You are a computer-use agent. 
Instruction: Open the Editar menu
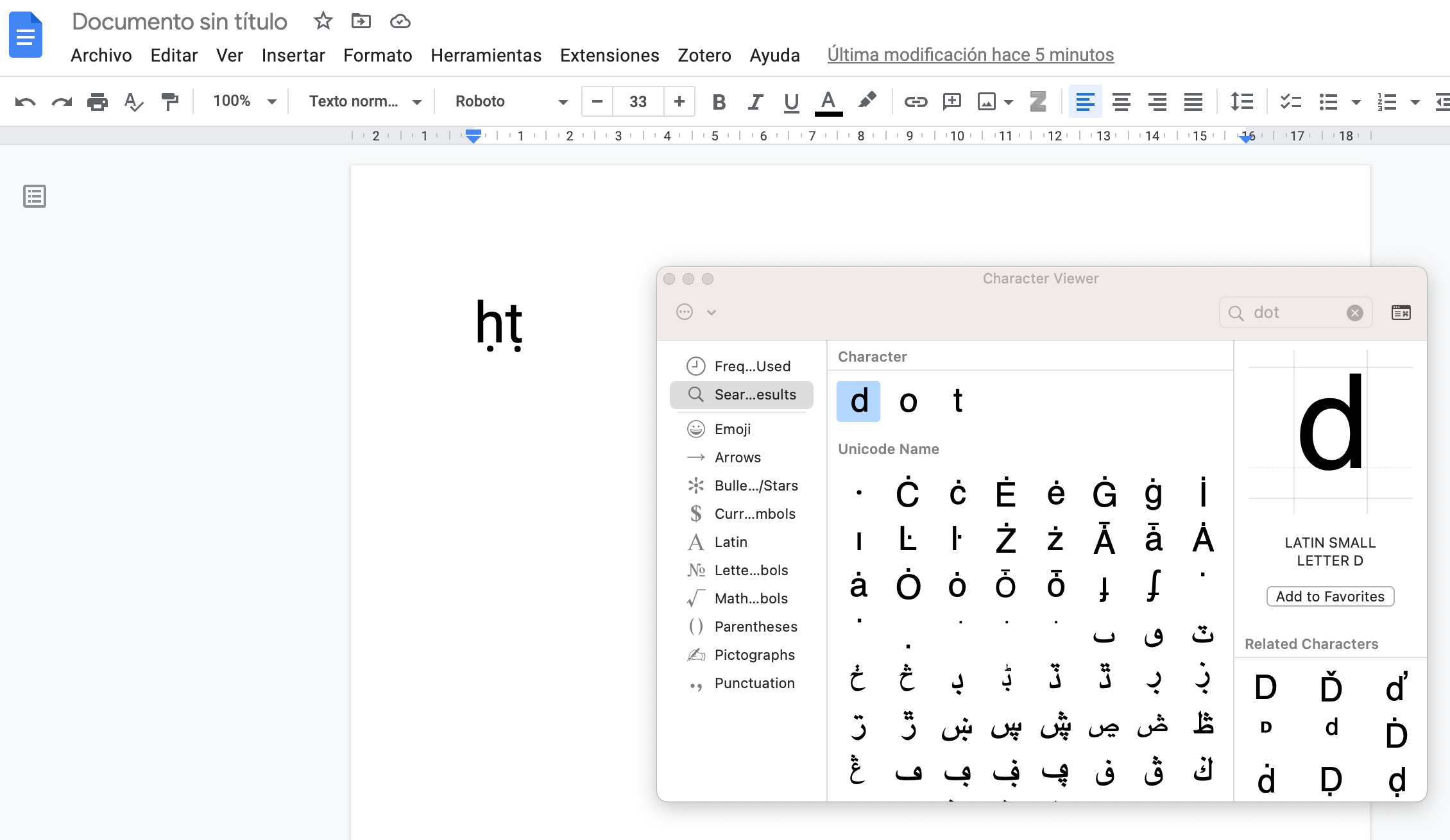pyautogui.click(x=174, y=55)
